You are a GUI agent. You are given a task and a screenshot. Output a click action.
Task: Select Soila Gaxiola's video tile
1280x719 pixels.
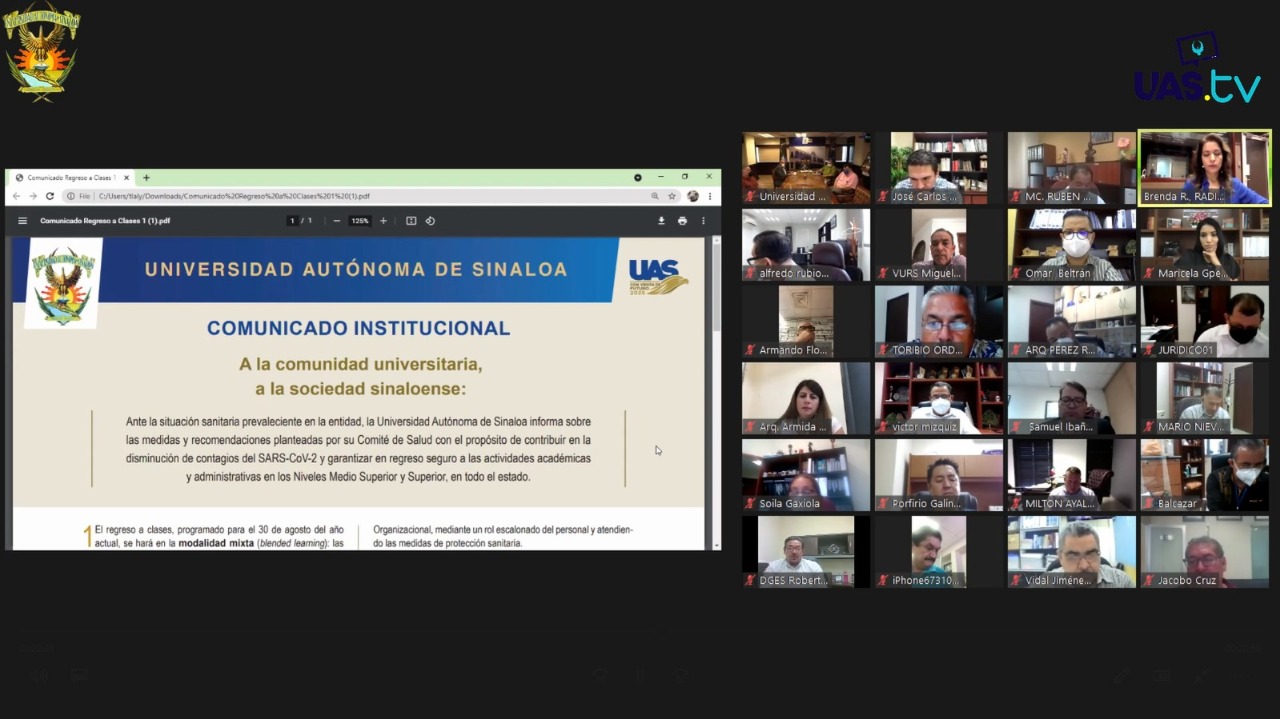pyautogui.click(x=806, y=475)
